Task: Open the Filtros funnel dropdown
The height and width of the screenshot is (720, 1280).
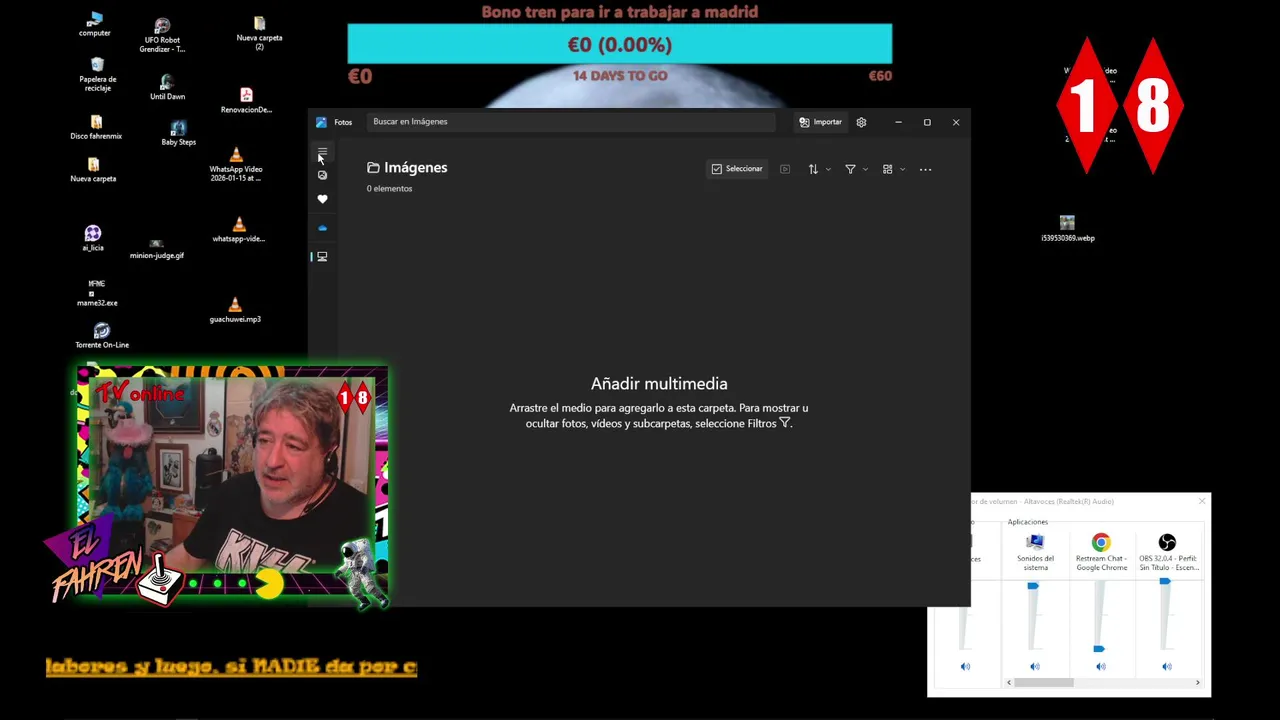Action: pos(856,169)
